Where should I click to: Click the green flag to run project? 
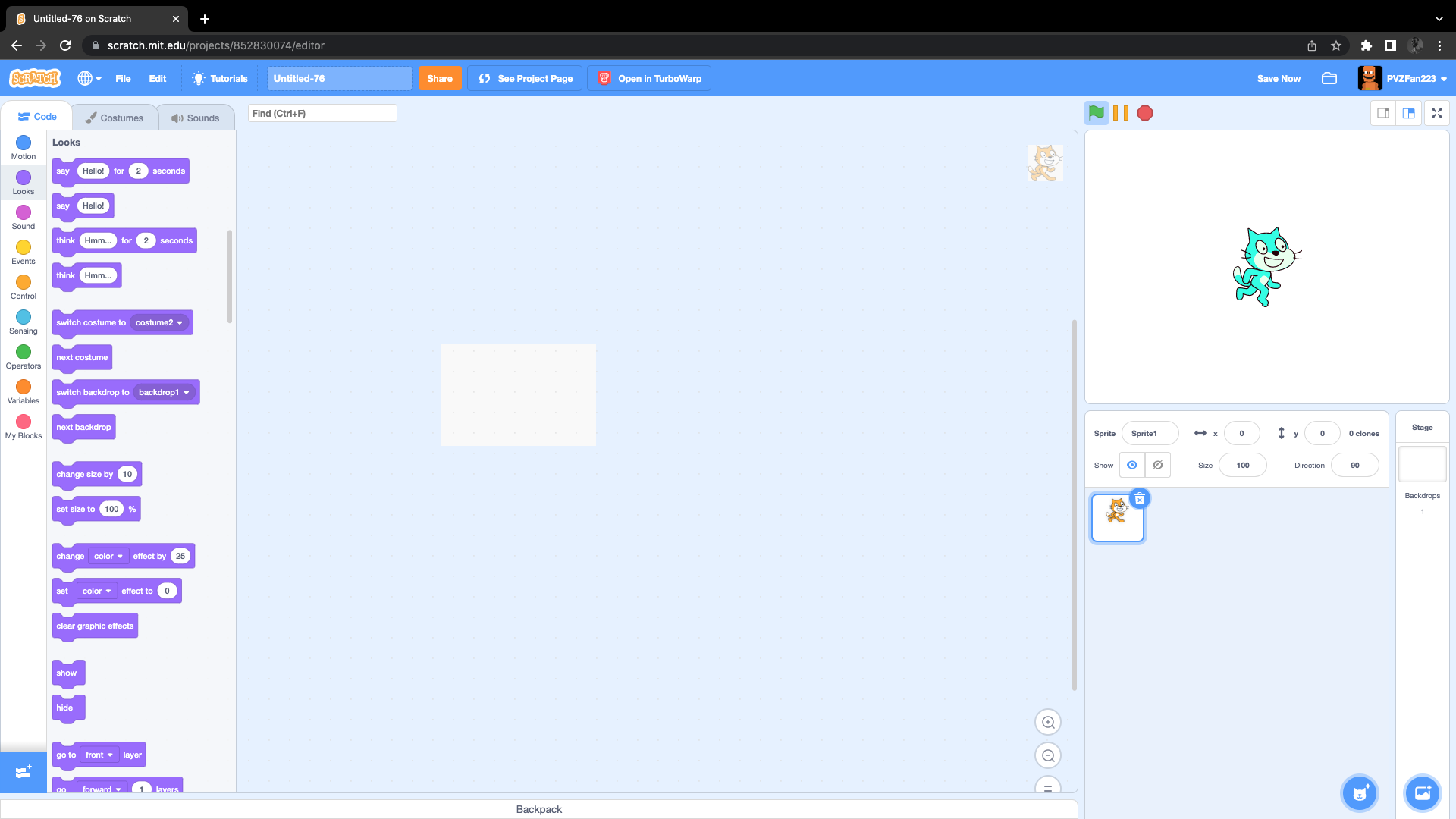[x=1096, y=113]
